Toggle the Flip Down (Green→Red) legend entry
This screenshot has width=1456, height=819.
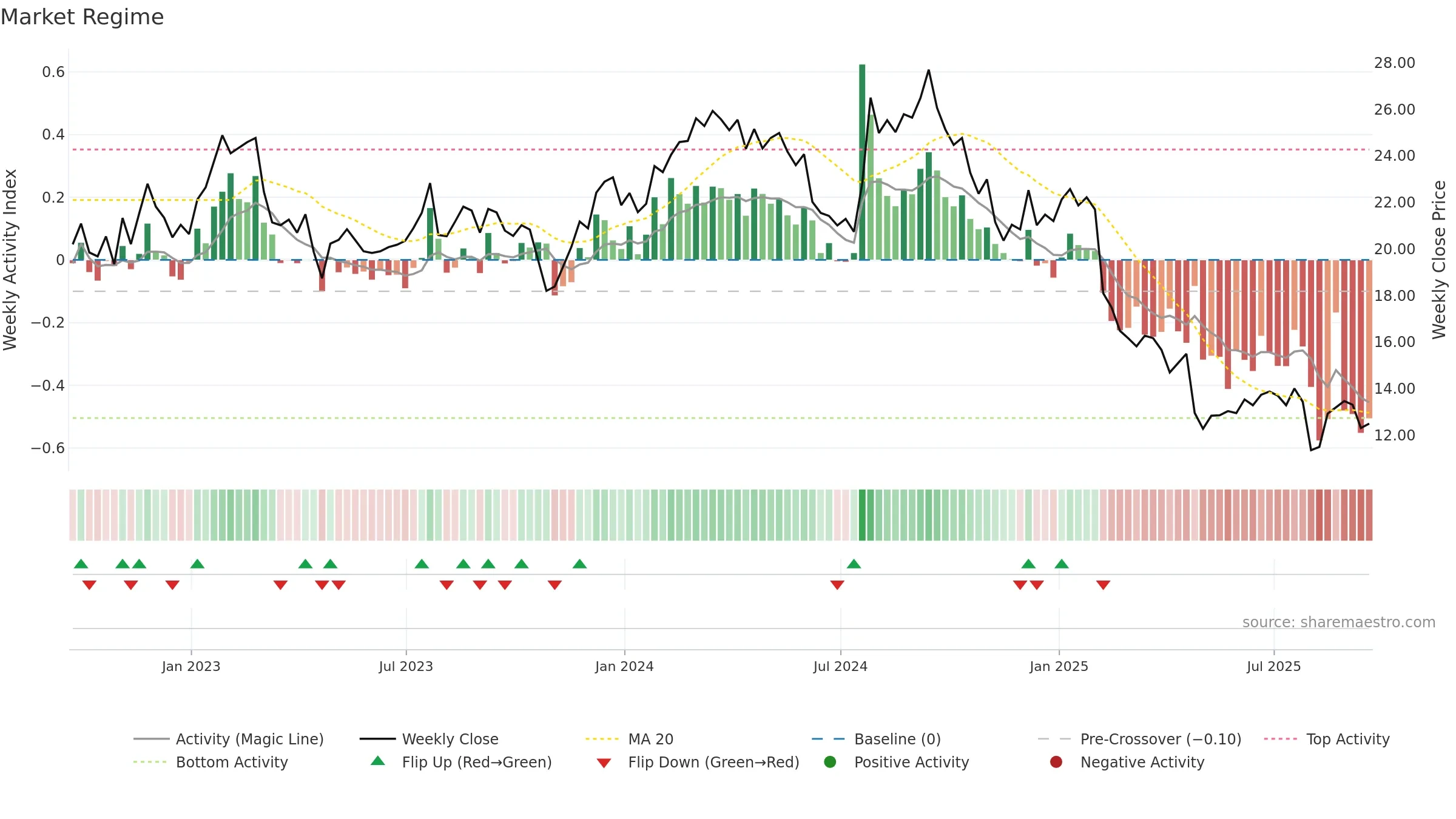point(698,762)
